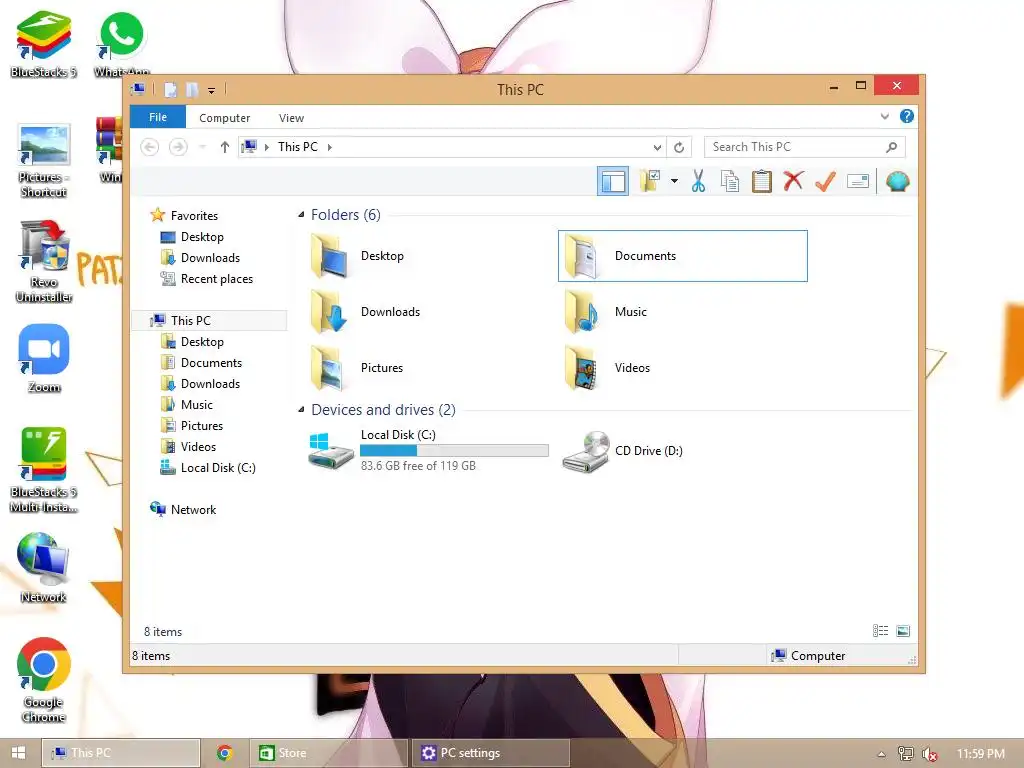Expand the ribbon with the chevron

884,116
